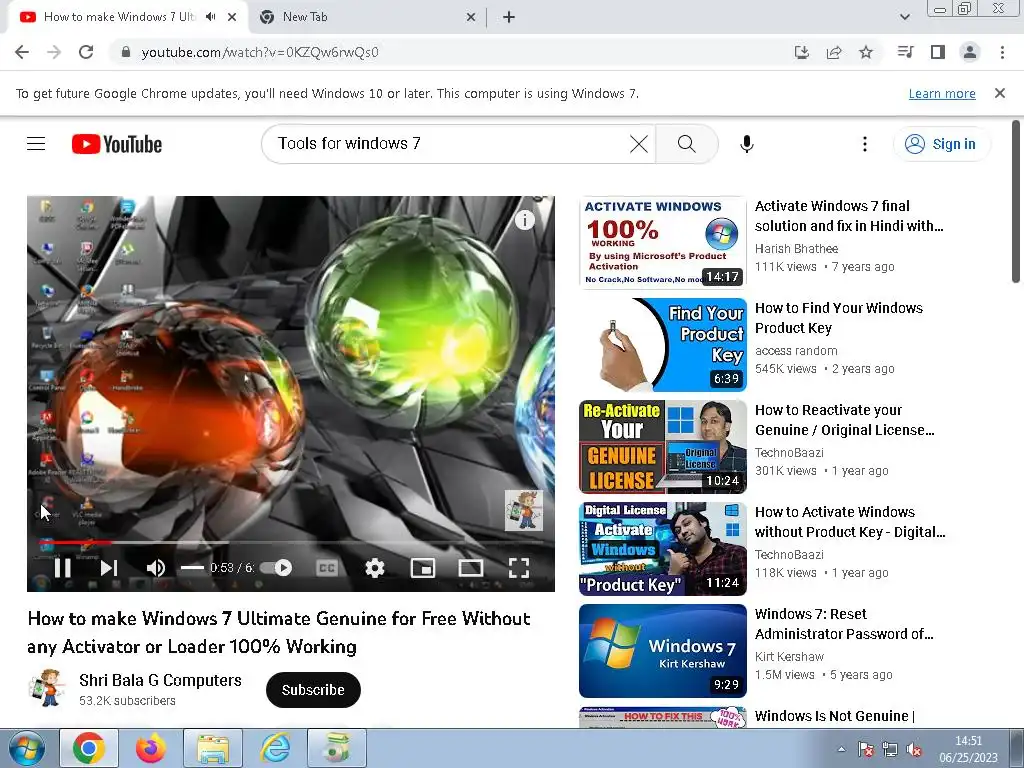Enter fullscreen video mode

pyautogui.click(x=519, y=568)
